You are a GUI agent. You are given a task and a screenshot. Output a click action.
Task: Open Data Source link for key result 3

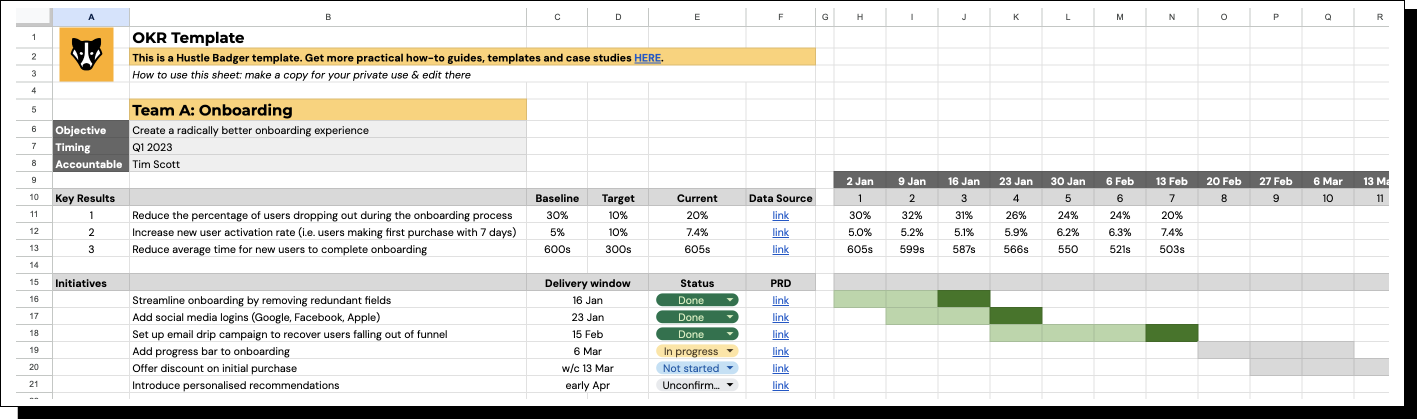[x=781, y=249]
